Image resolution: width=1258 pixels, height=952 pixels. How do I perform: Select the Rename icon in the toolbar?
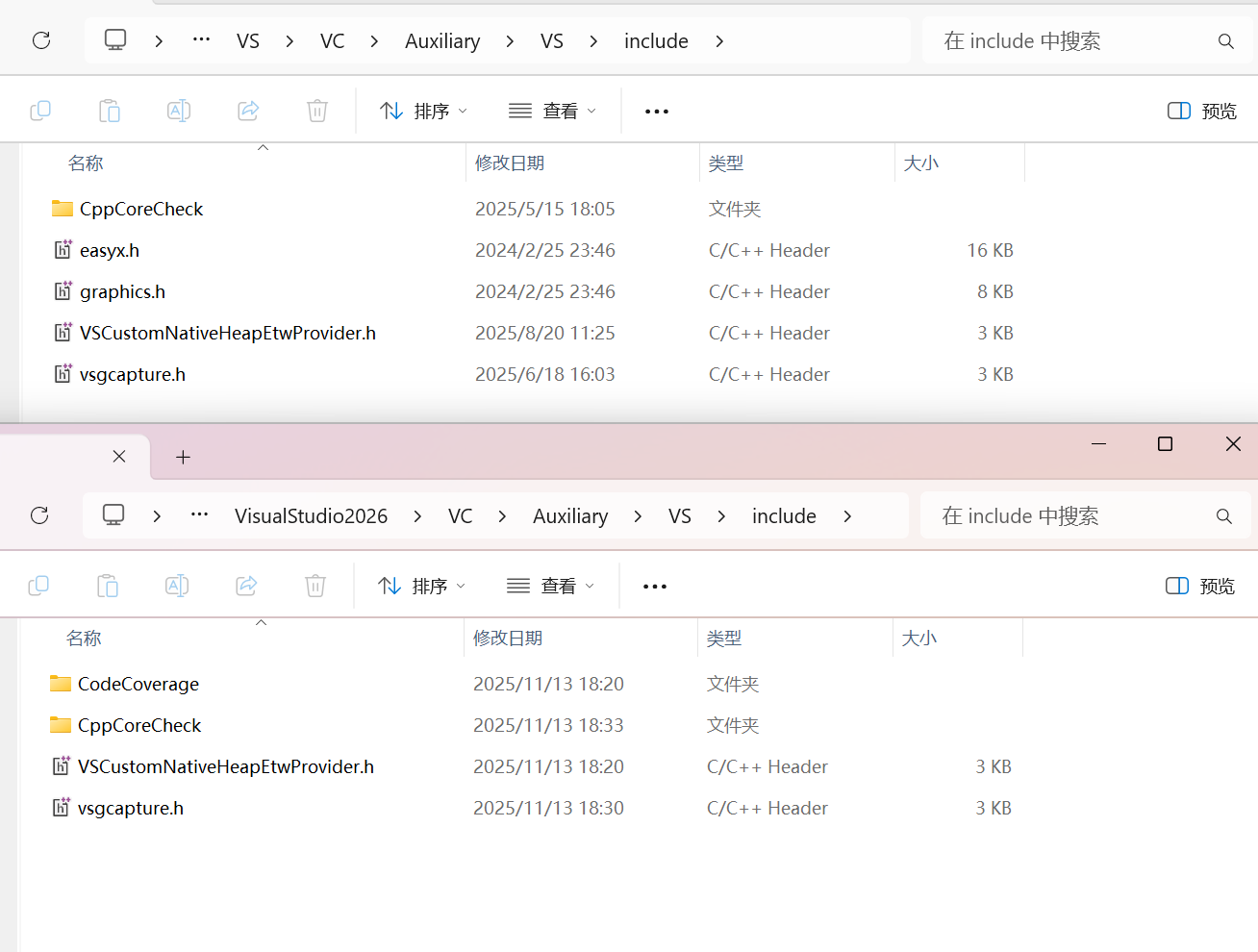point(179,111)
